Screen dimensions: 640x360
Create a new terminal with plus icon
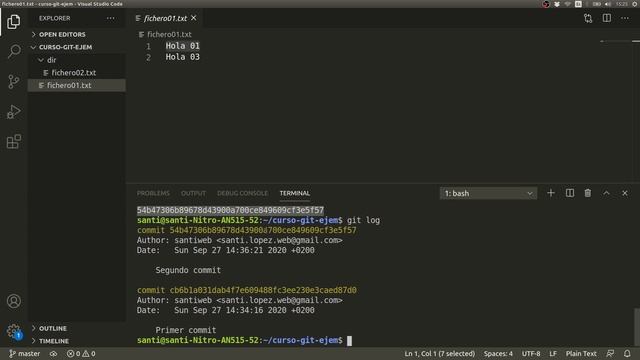point(551,193)
